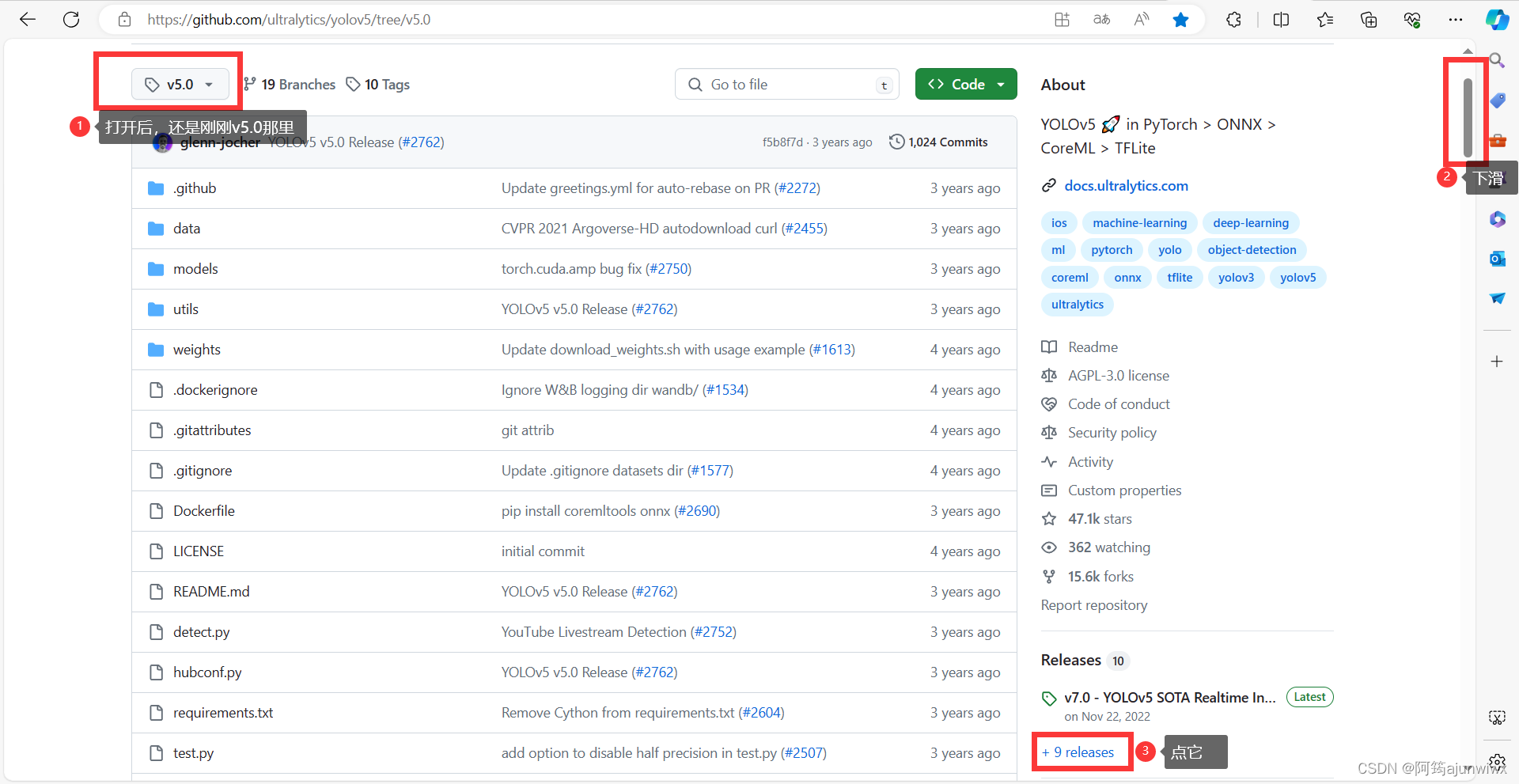Open Copilot icon in browser toolbar
This screenshot has width=1519, height=784.
1497,20
